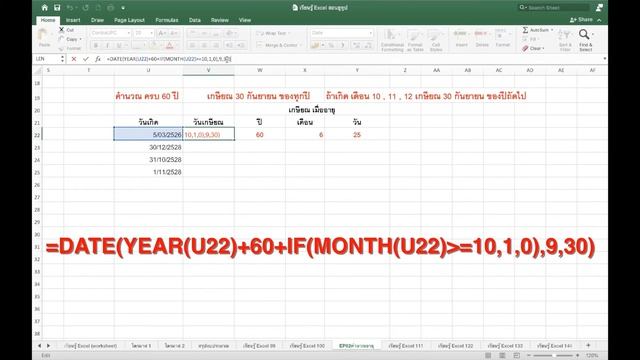Click the Format painter brush
Image resolution: width=640 pixels, height=360 pixels.
pyautogui.click(x=62, y=48)
